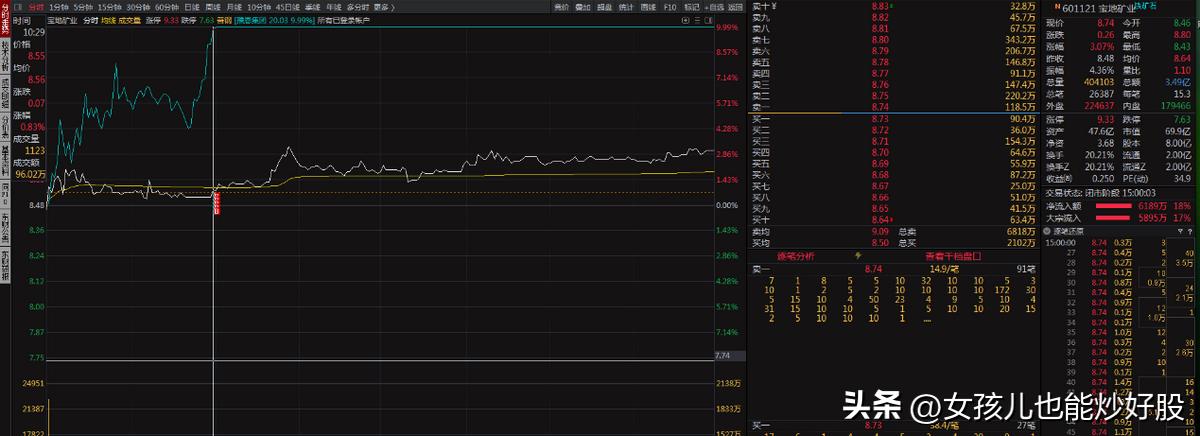Open the 逐笔分析 link
1200x436 pixels.
click(795, 256)
